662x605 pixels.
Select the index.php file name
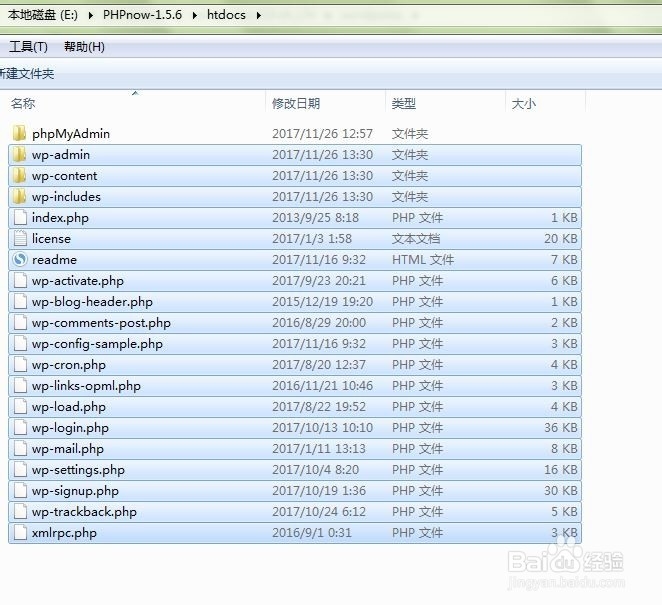[60, 218]
